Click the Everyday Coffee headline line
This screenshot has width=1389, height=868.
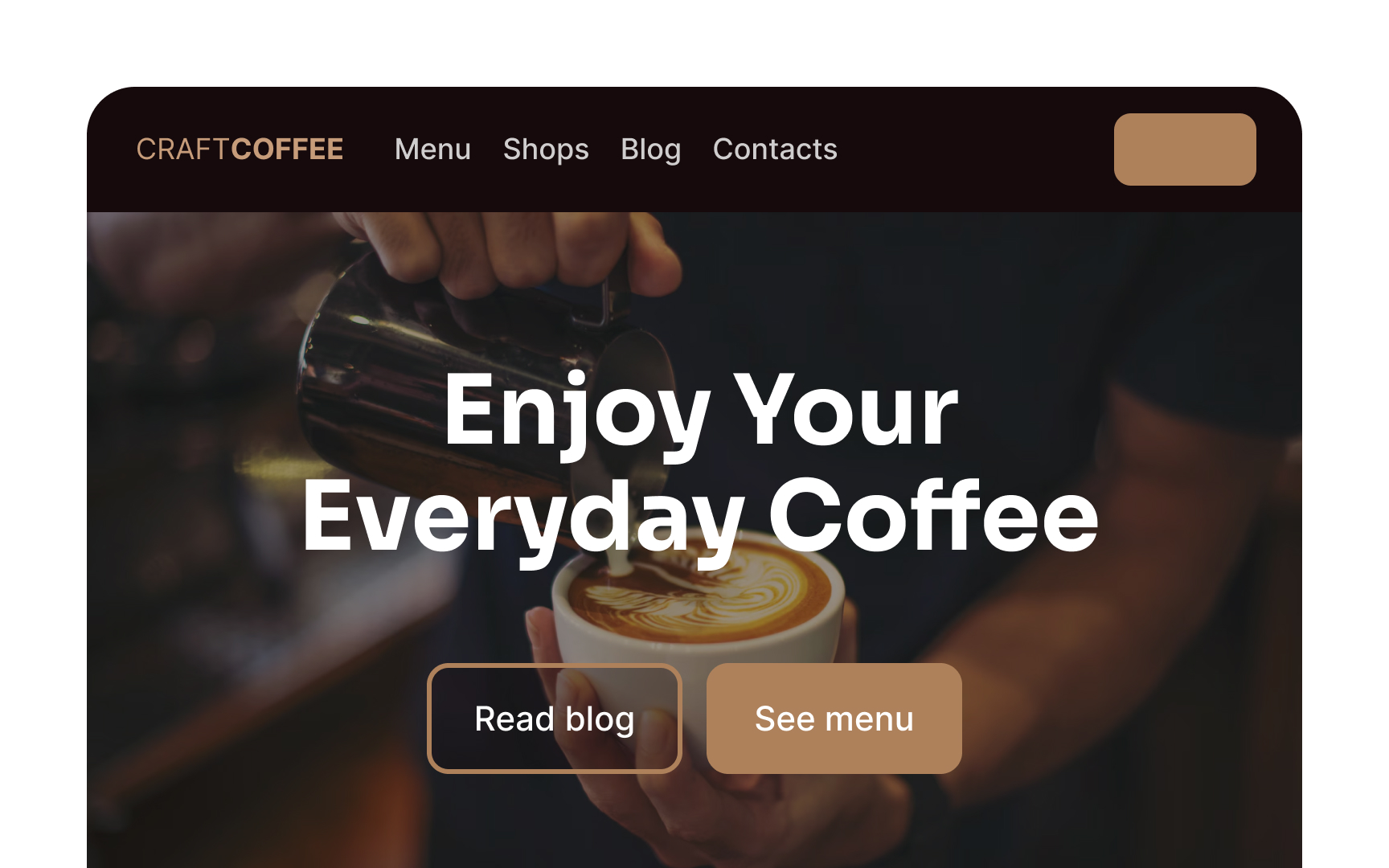[700, 516]
